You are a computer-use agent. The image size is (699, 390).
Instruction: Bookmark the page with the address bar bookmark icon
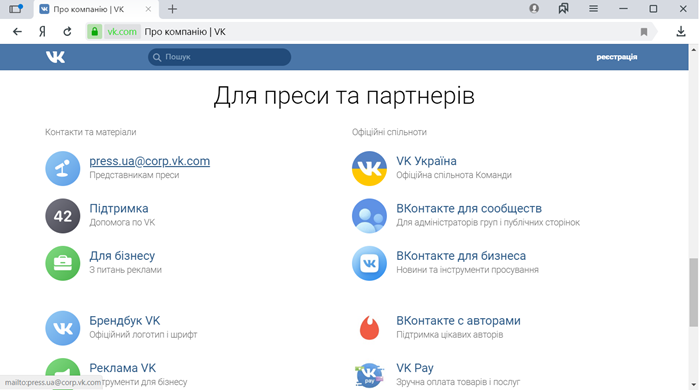[644, 32]
